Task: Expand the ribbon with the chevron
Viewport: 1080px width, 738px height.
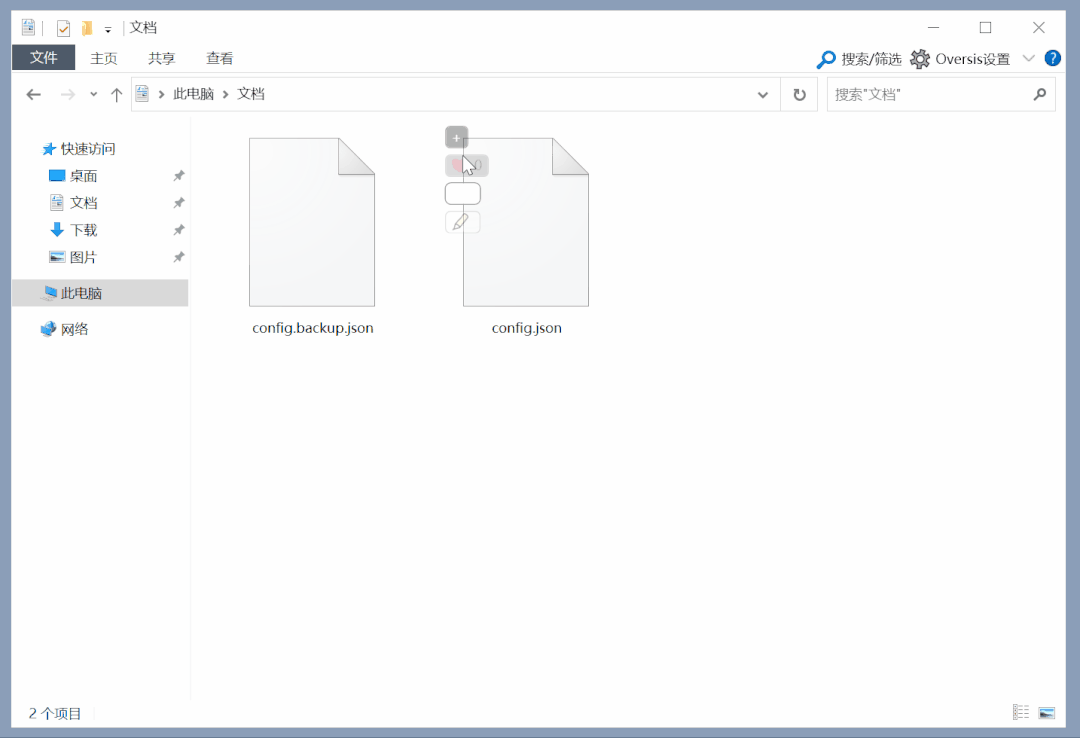Action: coord(1028,59)
